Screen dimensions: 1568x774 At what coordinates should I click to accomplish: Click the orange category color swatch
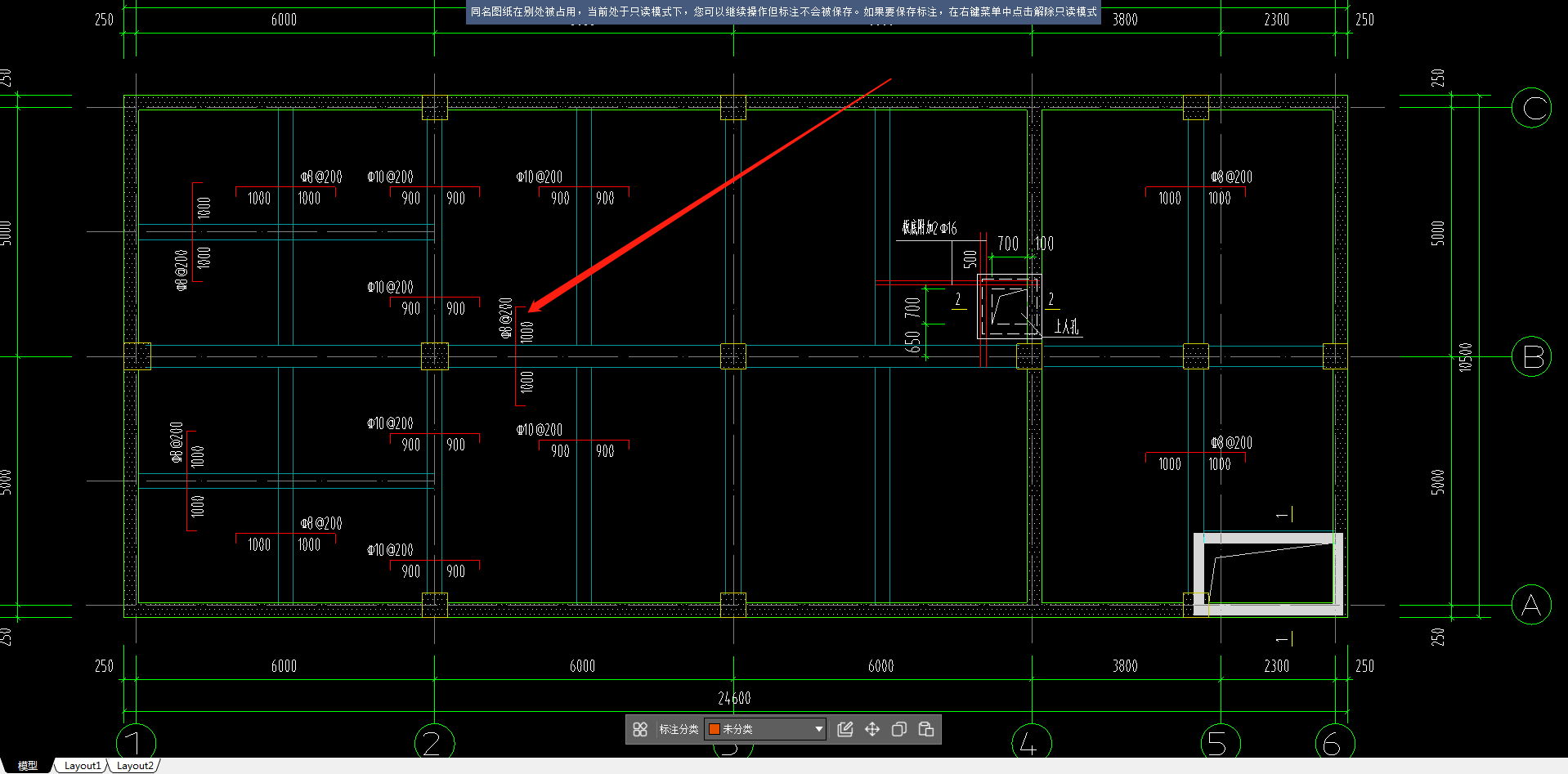(714, 729)
